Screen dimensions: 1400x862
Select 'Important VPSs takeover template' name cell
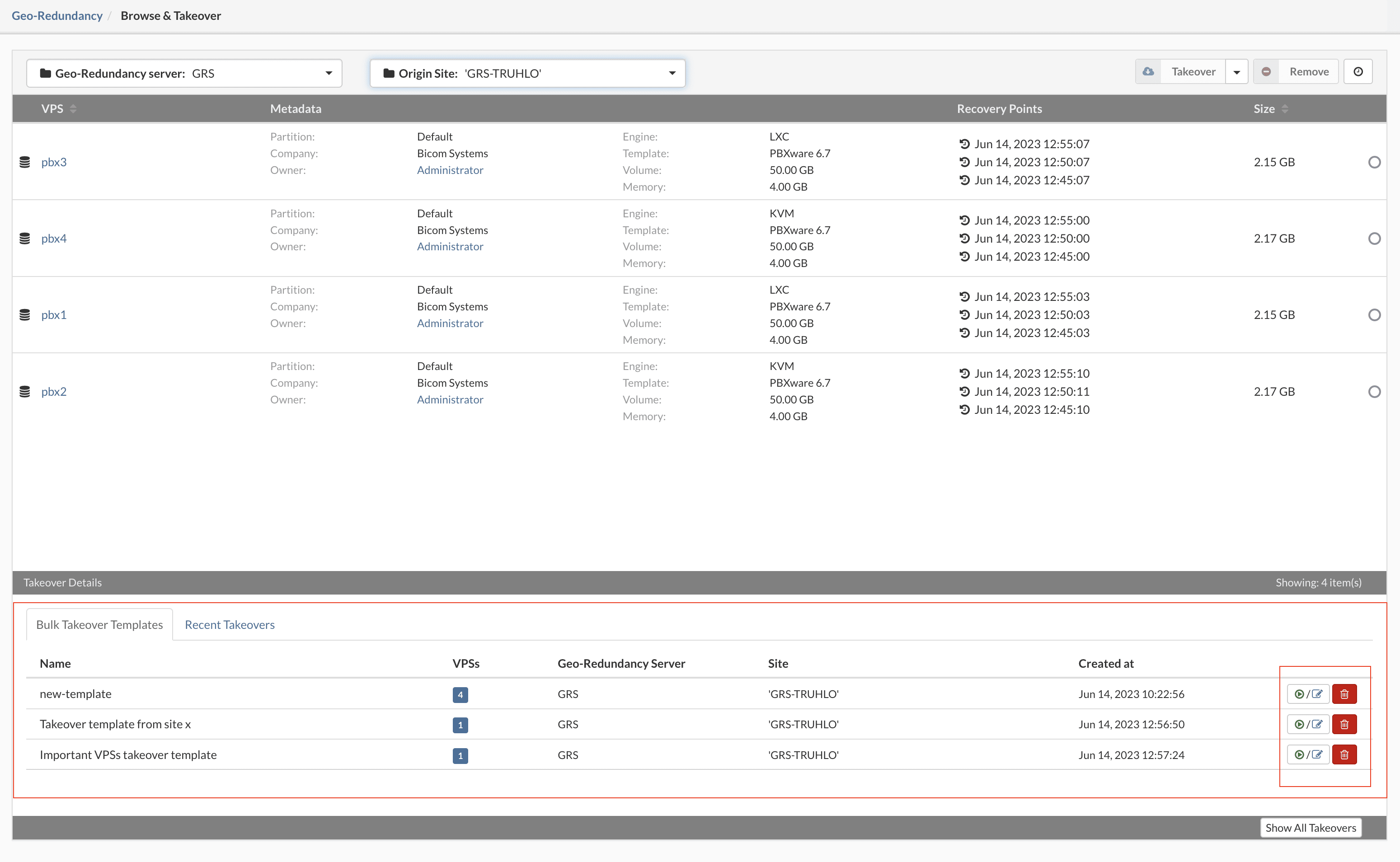128,755
